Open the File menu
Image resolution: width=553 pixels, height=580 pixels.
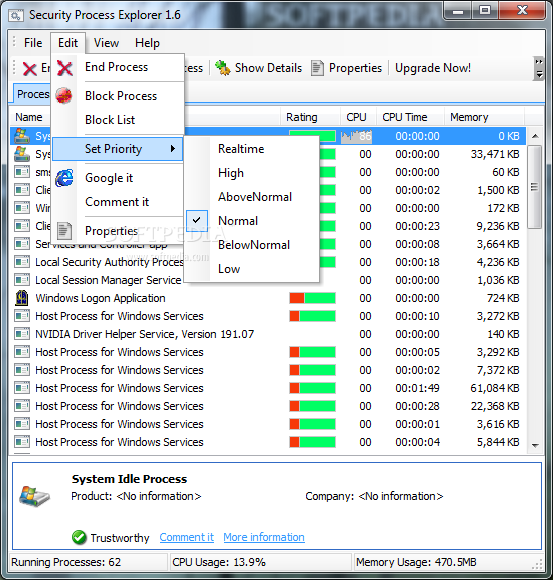[33, 43]
